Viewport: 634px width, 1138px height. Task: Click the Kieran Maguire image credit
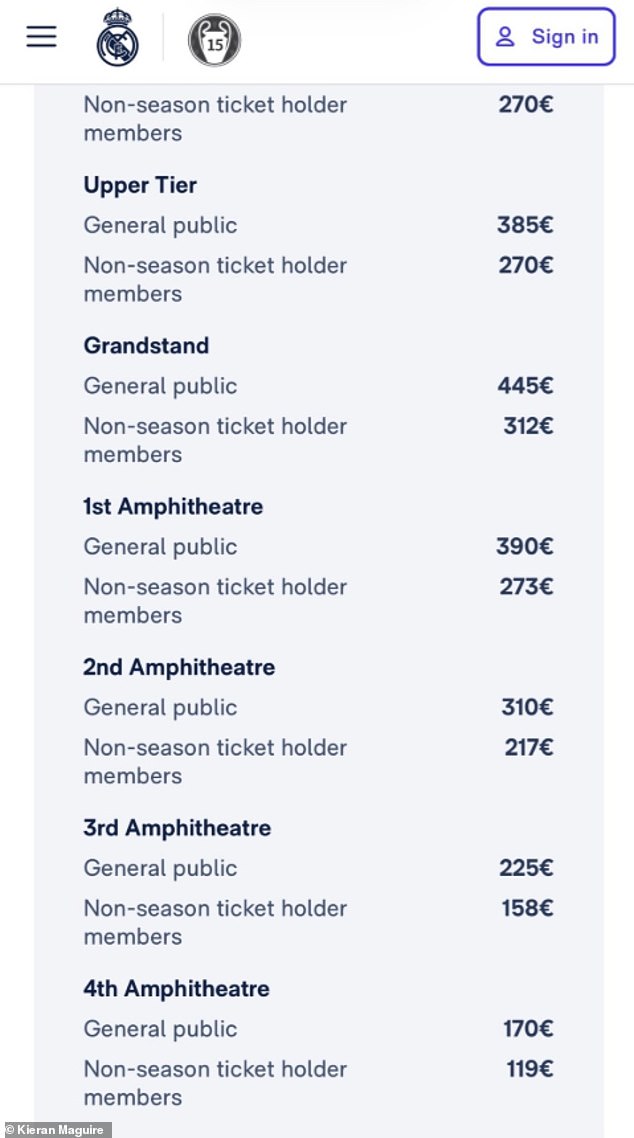click(x=56, y=1130)
